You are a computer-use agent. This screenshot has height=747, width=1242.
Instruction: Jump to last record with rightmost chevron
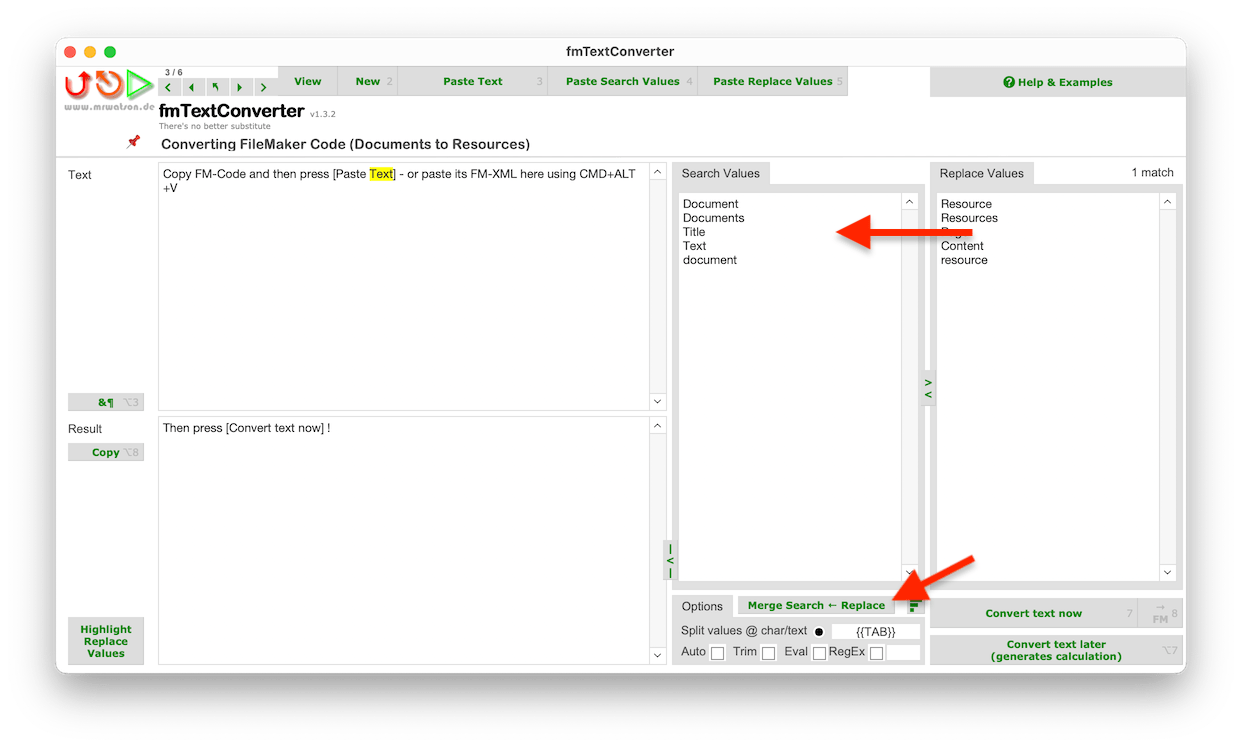[x=263, y=88]
